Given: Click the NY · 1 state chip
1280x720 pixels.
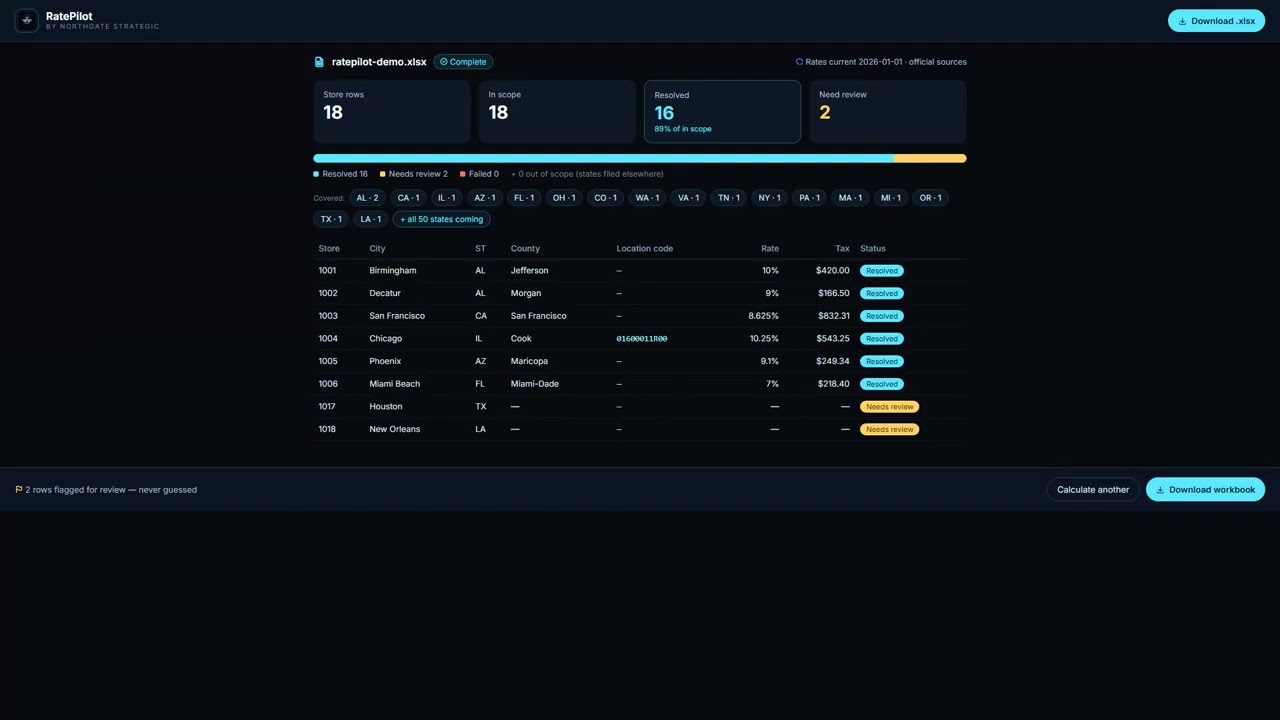Looking at the screenshot, I should [x=769, y=198].
